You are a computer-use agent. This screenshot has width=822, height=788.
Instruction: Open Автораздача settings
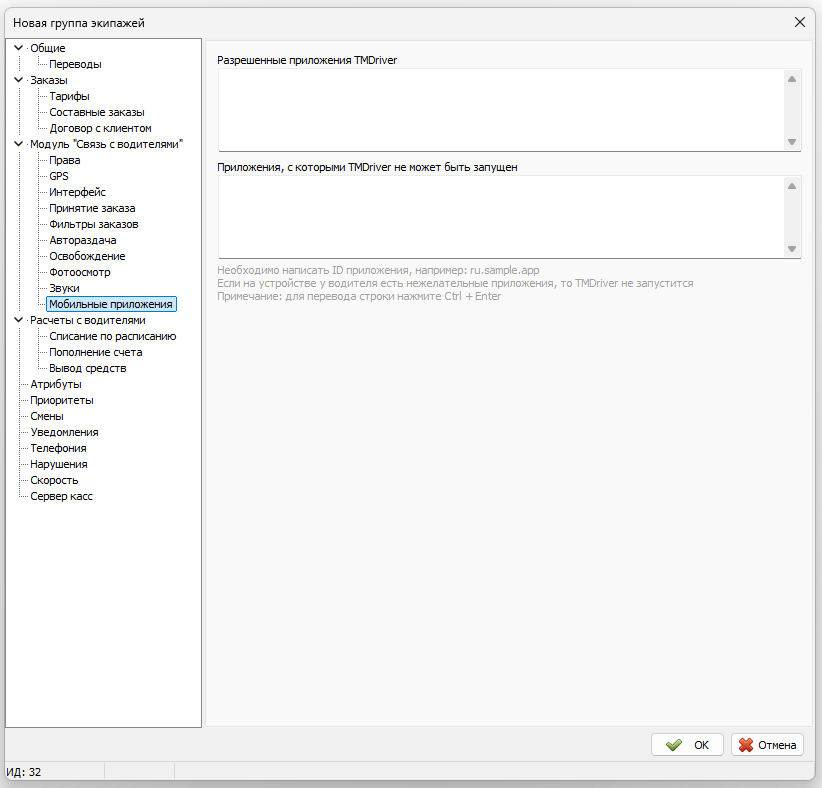click(x=83, y=240)
